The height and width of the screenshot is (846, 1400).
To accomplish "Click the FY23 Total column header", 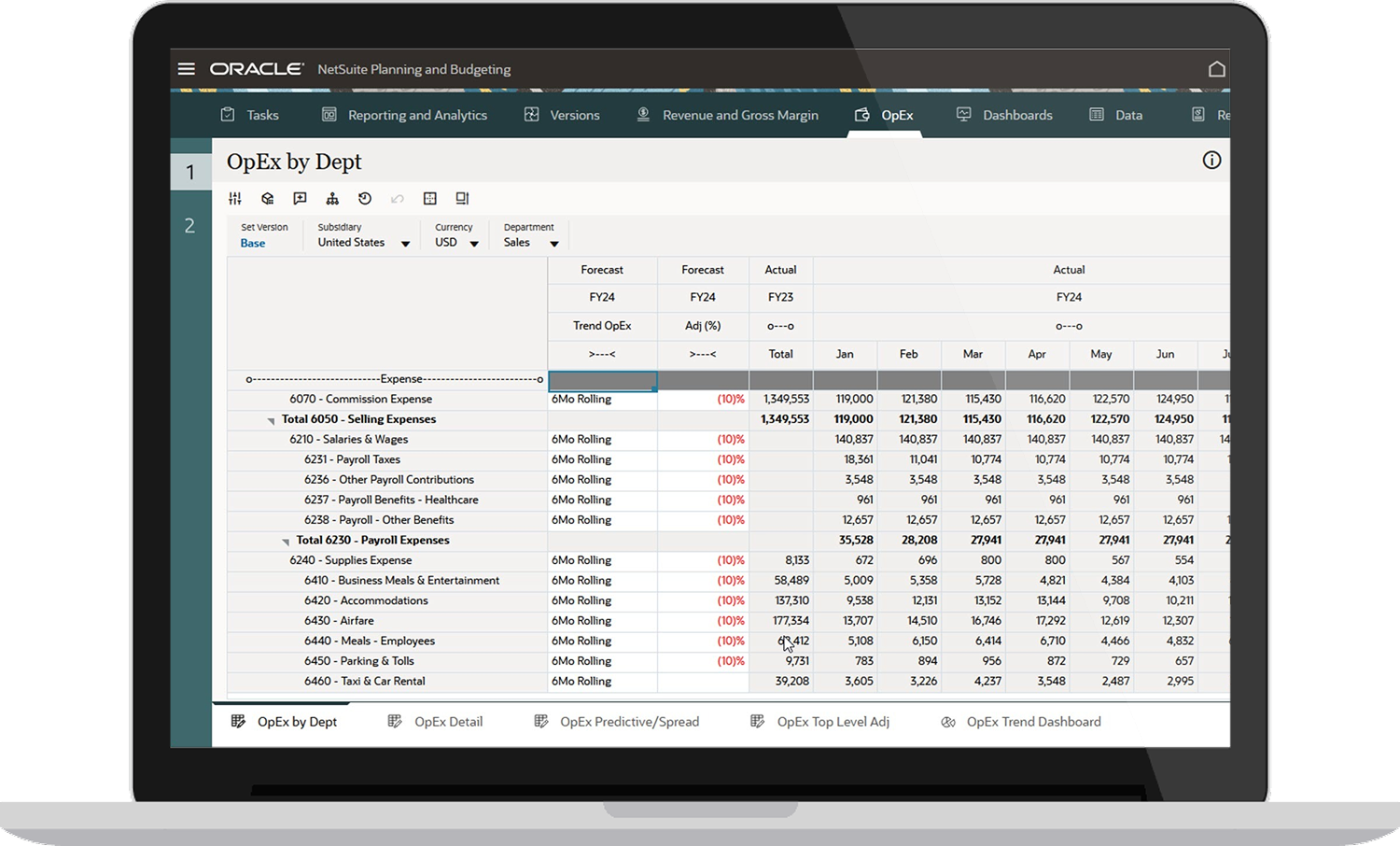I will [x=780, y=355].
